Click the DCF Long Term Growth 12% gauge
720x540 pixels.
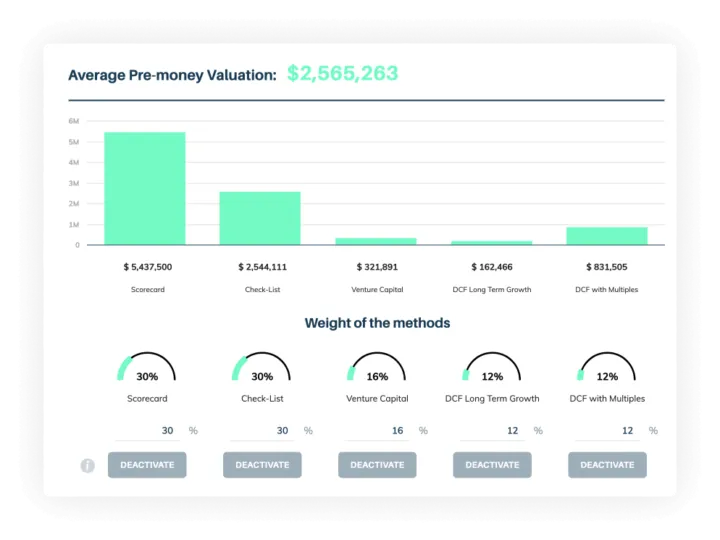[x=492, y=367]
